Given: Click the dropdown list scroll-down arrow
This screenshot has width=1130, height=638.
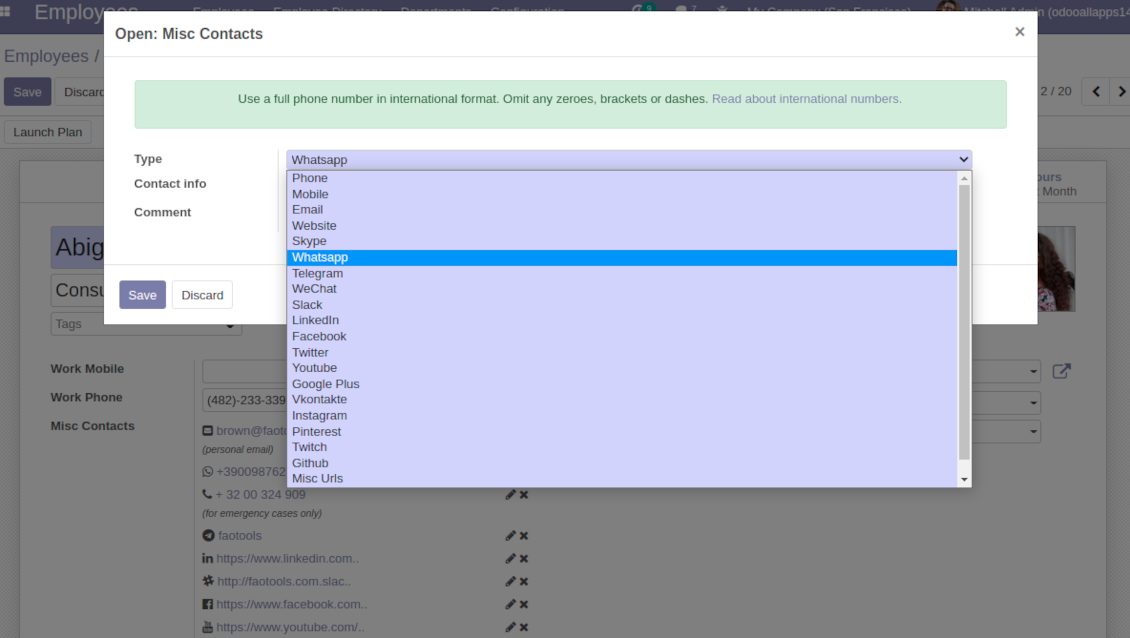Looking at the screenshot, I should click(x=964, y=480).
